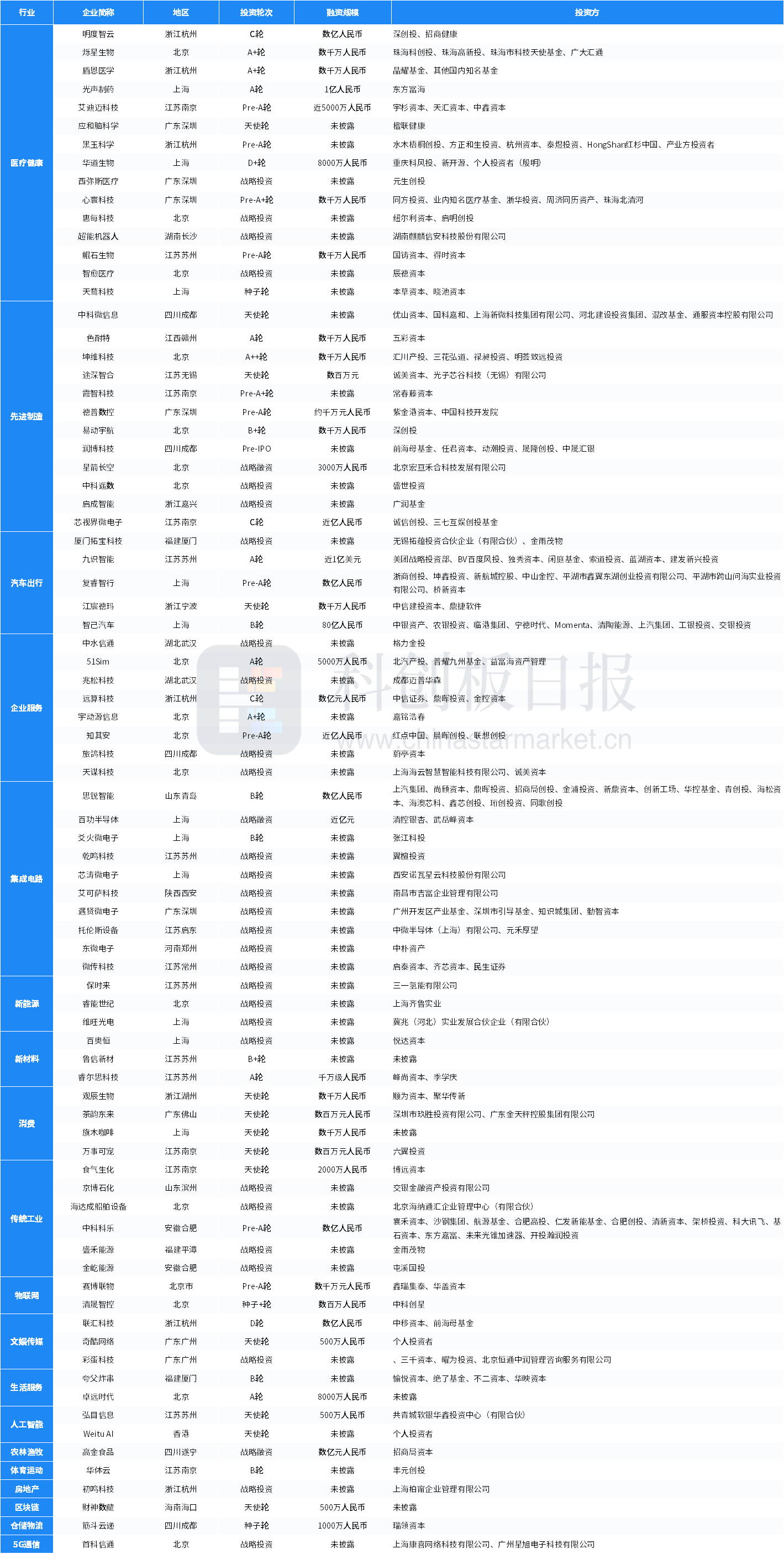
Task: Click investor 招商局资本
Action: point(413,1452)
